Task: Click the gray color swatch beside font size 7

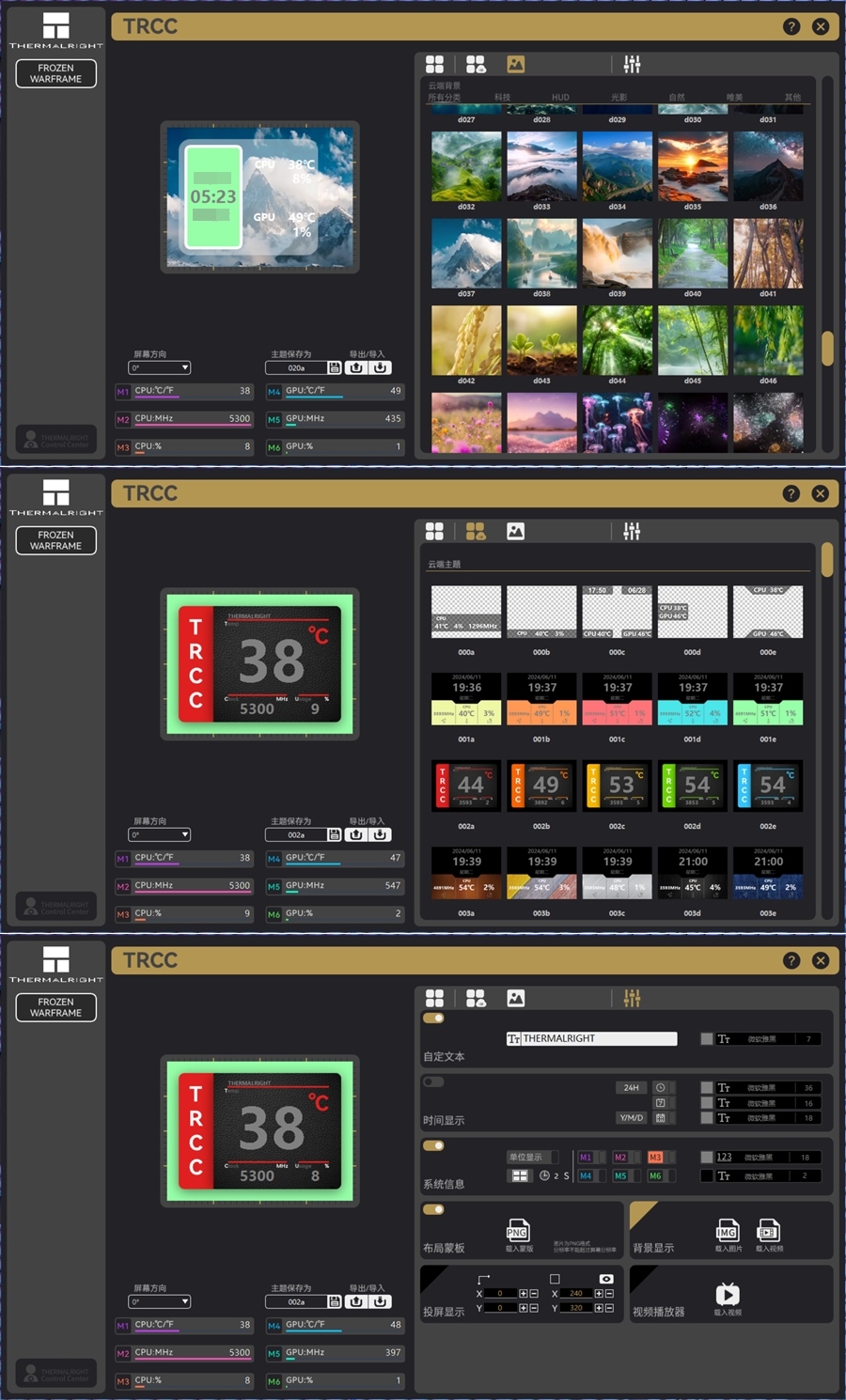Action: tap(707, 1038)
